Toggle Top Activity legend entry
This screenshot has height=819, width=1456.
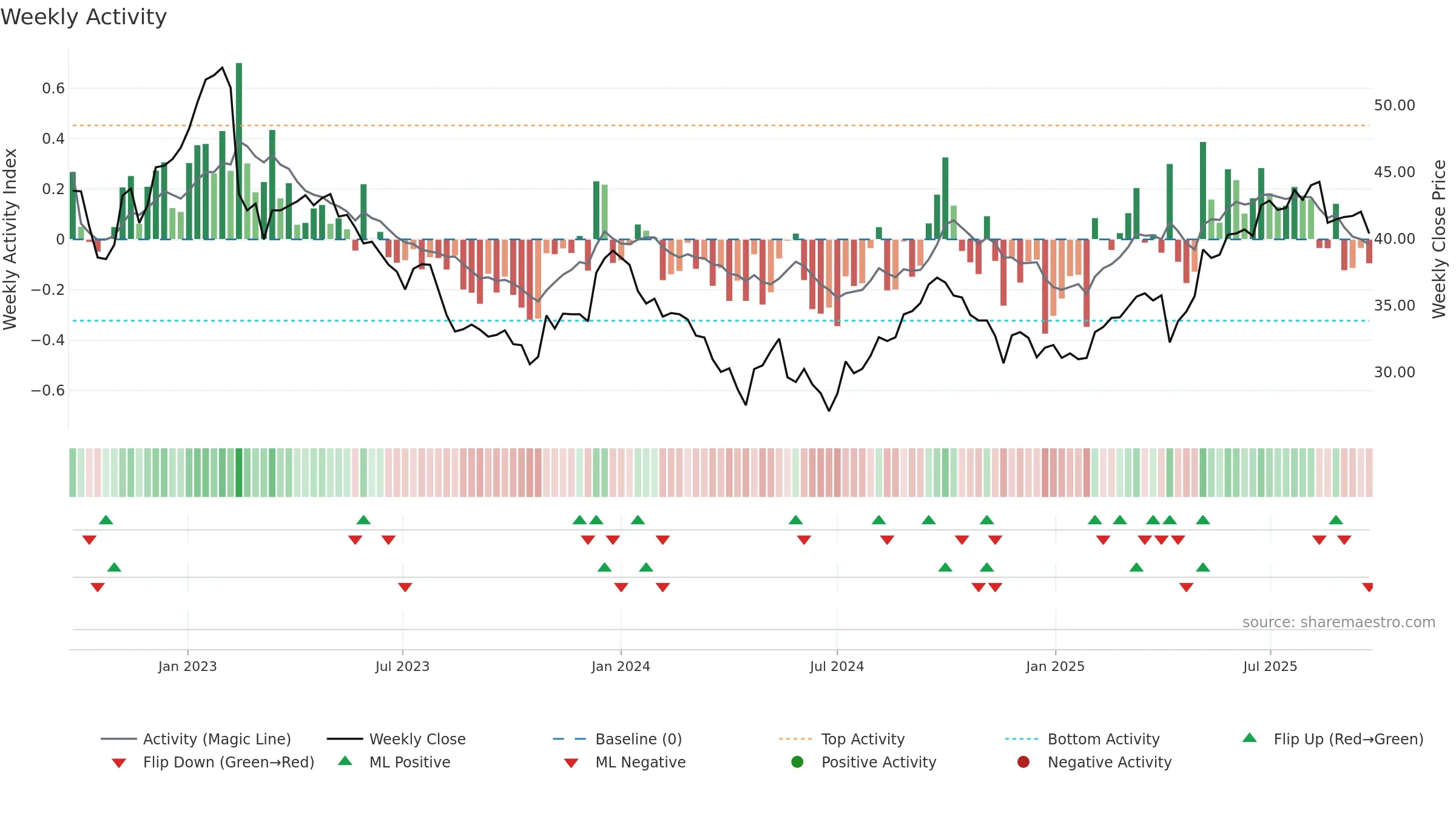click(841, 739)
